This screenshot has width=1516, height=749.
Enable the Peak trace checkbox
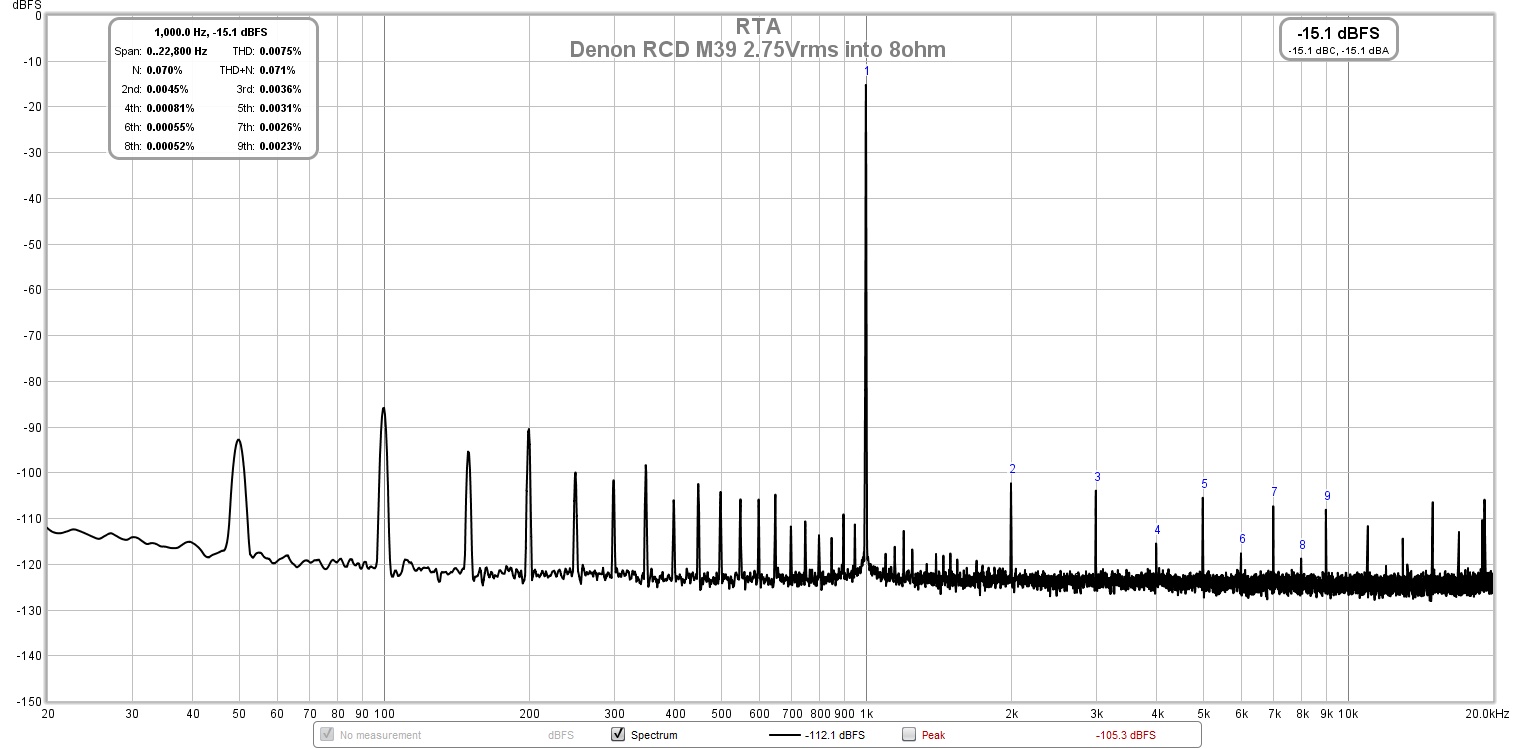(x=909, y=735)
